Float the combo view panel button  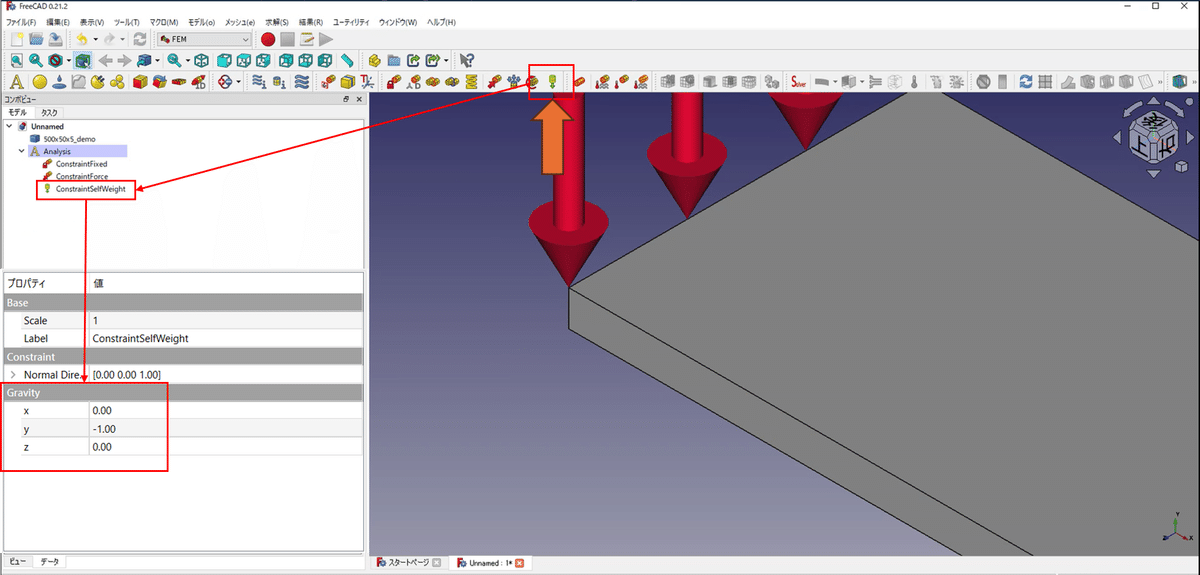pos(346,99)
